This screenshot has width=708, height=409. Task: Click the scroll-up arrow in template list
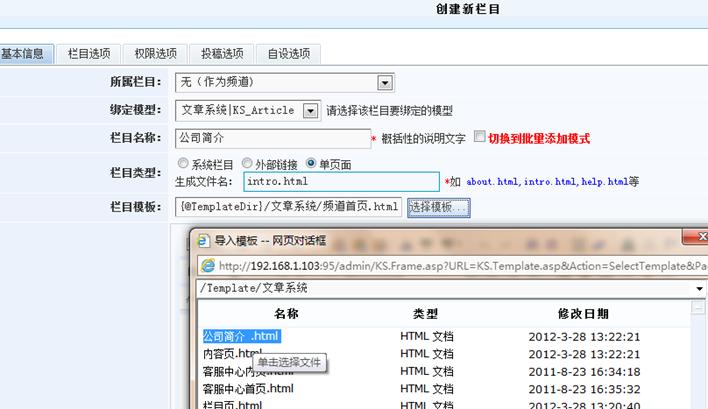(698, 307)
